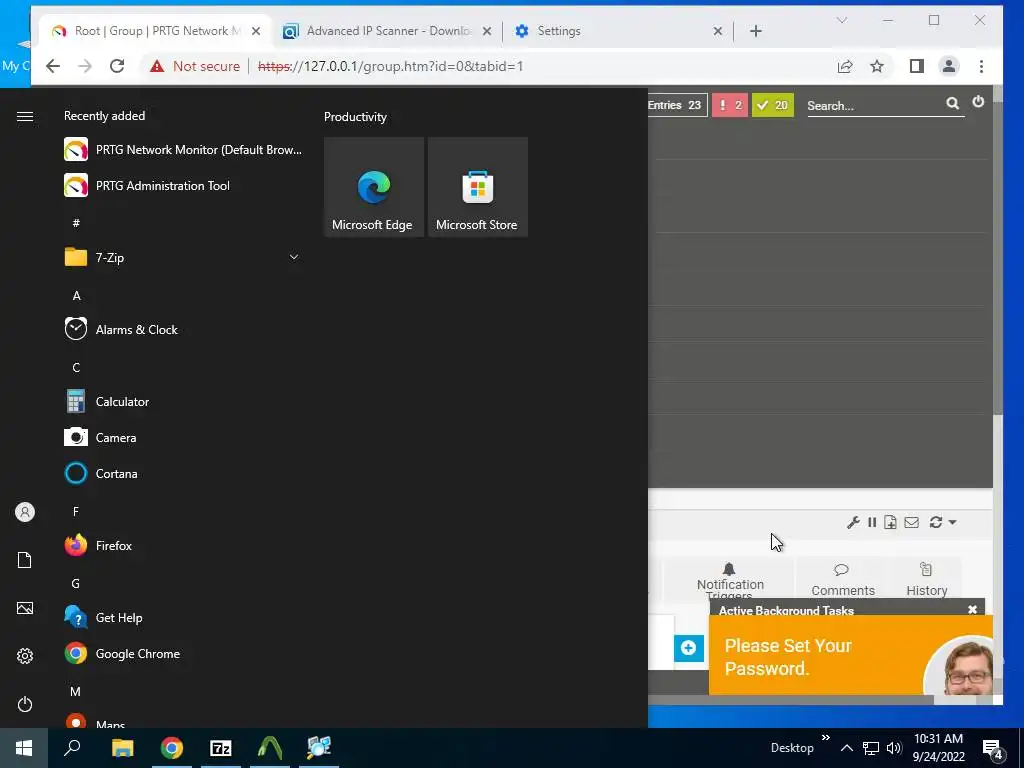The width and height of the screenshot is (1024, 768).
Task: Expand the 7-Zip folder chevron
Action: pyautogui.click(x=294, y=257)
